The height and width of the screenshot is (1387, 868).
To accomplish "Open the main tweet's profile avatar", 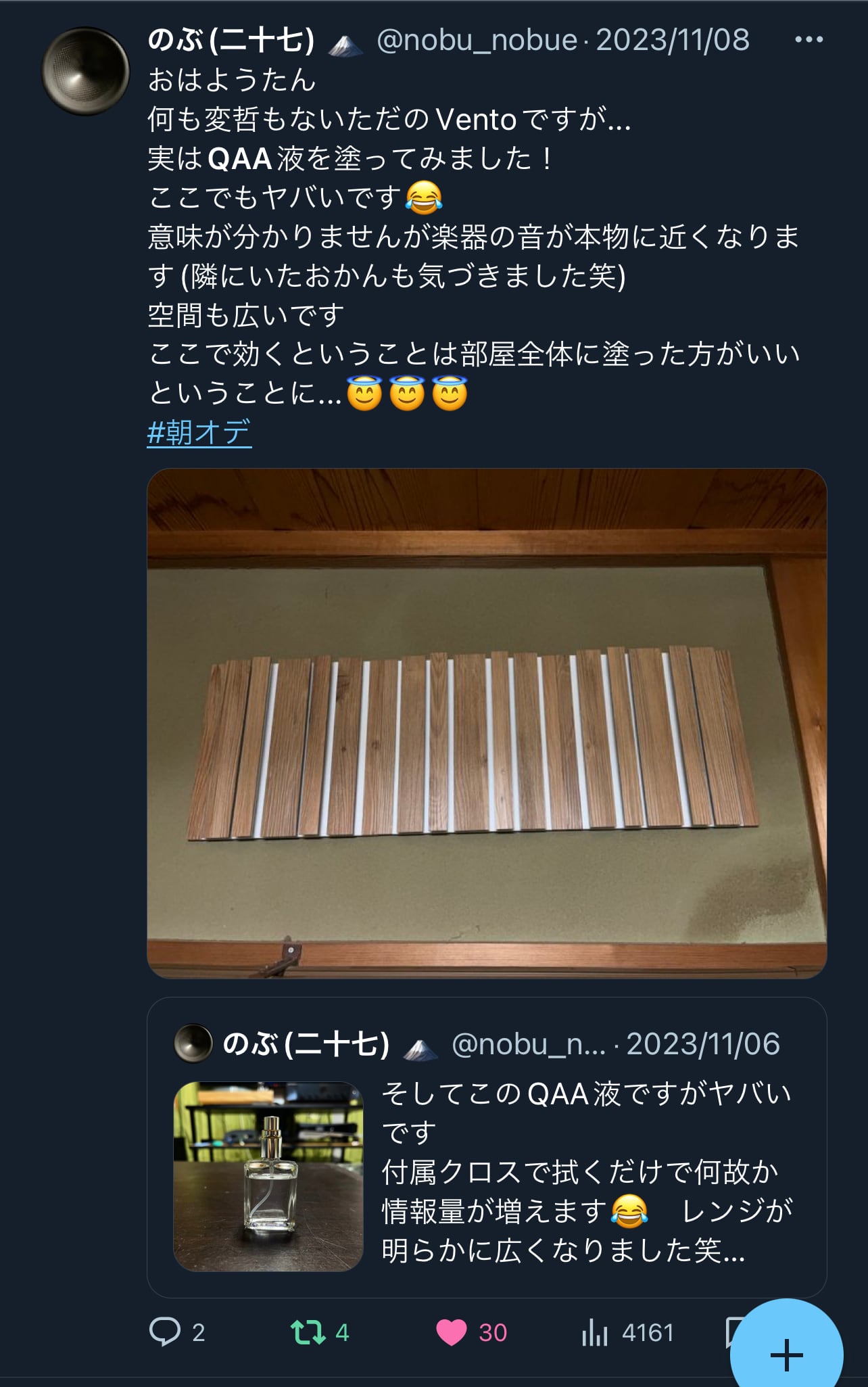I will tap(86, 71).
